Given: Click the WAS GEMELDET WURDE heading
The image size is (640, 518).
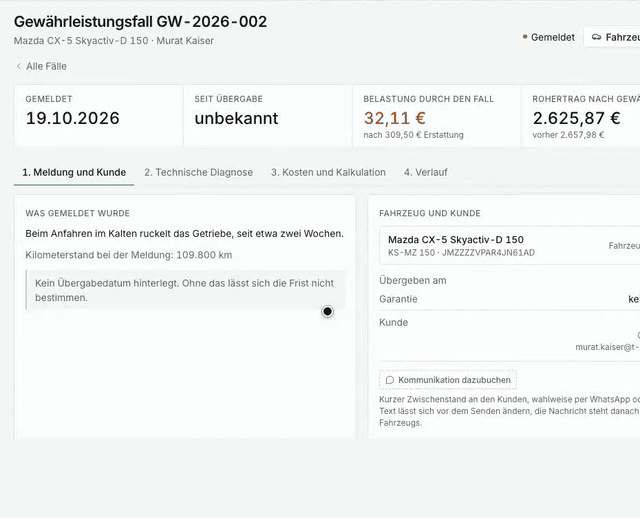Looking at the screenshot, I should click(78, 213).
